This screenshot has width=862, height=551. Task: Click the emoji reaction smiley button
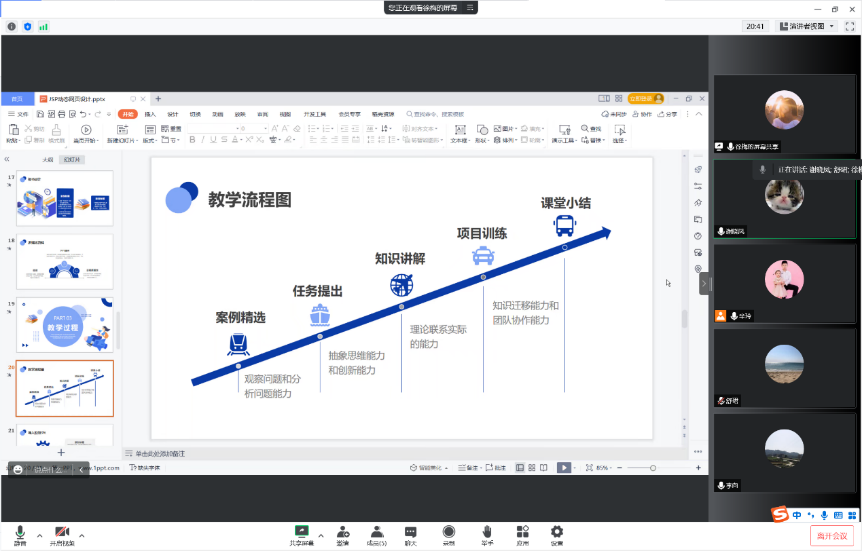18,470
